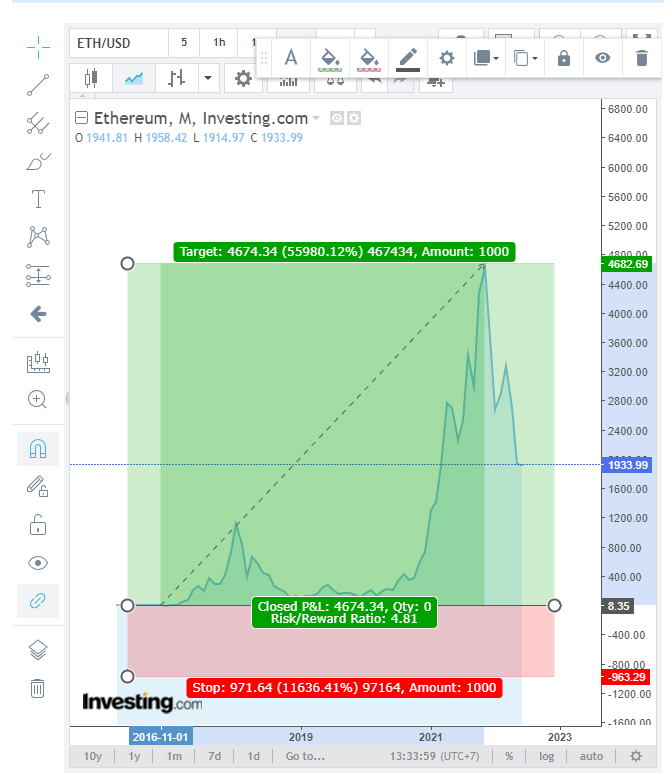Select the 7d time range

click(215, 756)
